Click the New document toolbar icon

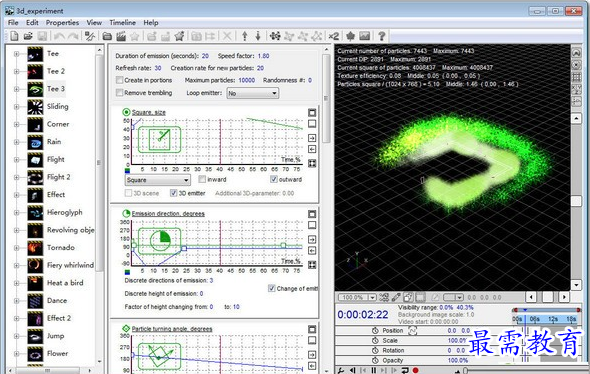click(14, 36)
